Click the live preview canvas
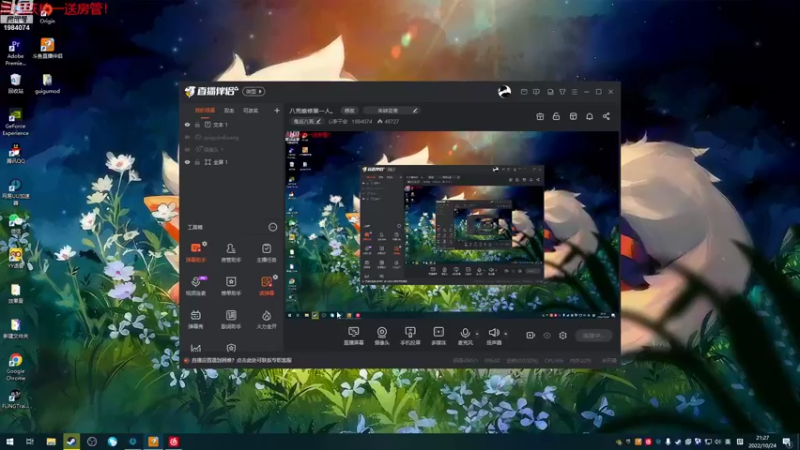 pos(452,225)
